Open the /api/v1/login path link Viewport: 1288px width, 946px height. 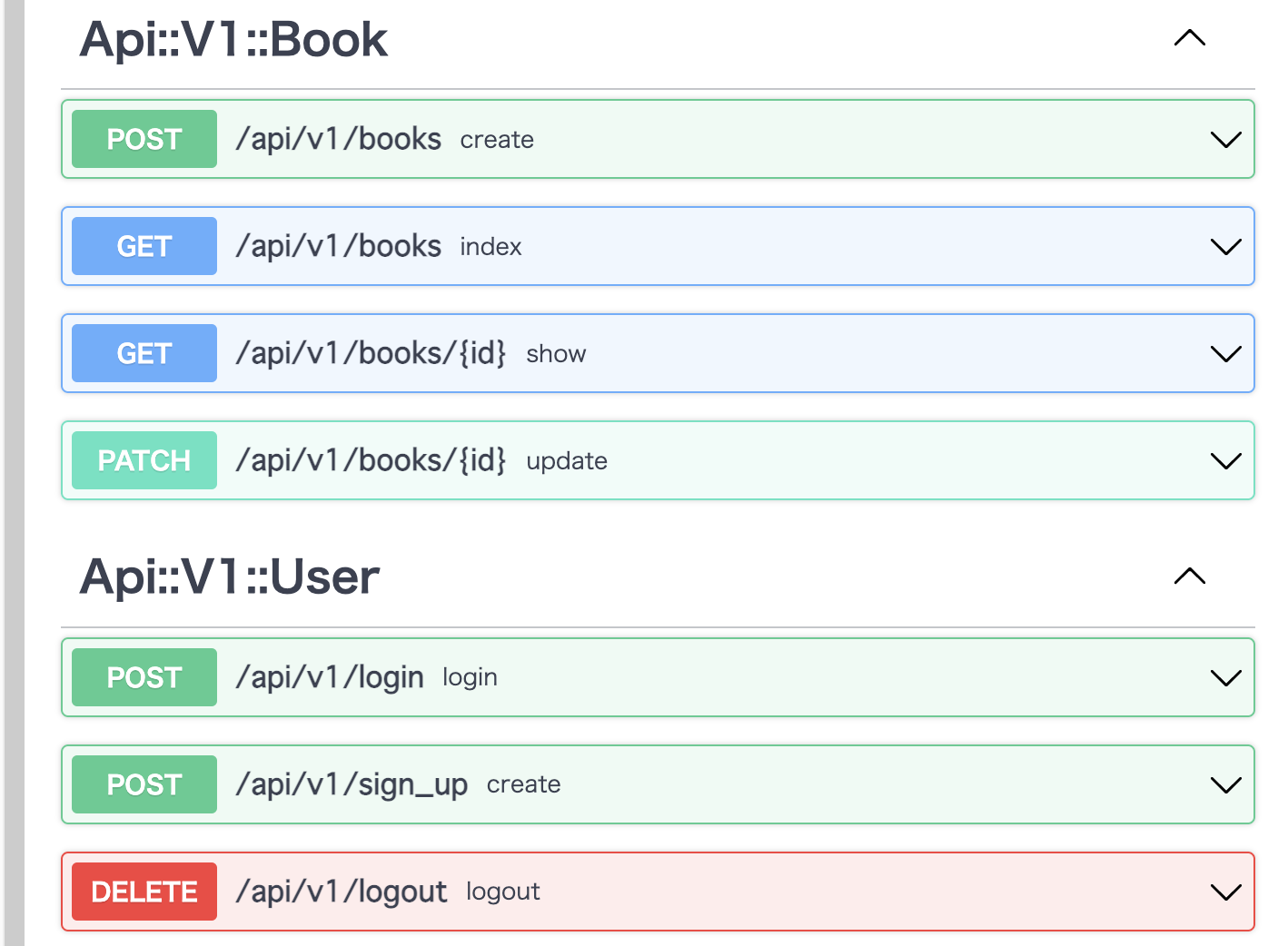330,678
